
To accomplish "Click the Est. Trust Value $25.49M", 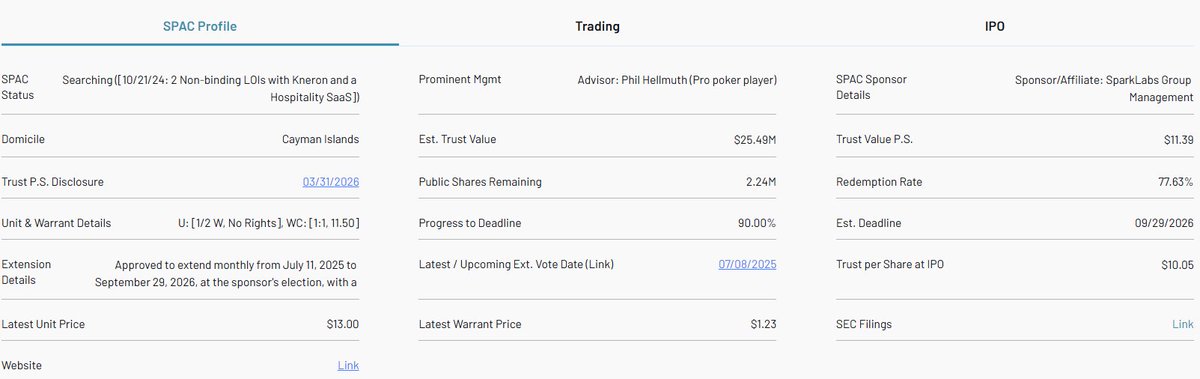I will click(x=755, y=139).
